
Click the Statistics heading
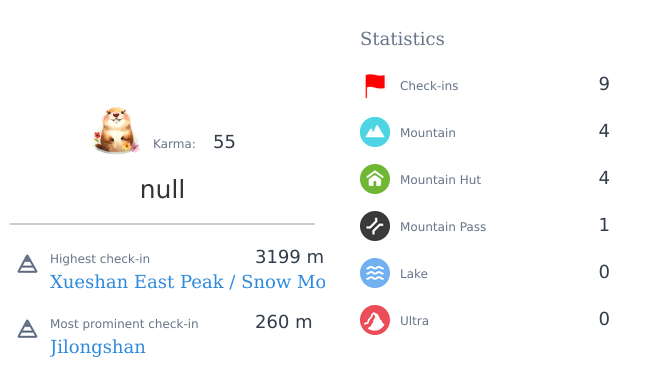tap(402, 39)
